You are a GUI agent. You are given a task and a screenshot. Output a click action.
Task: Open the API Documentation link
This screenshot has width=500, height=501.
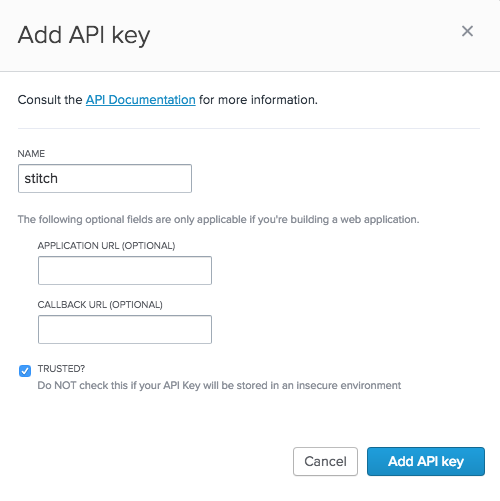point(141,100)
